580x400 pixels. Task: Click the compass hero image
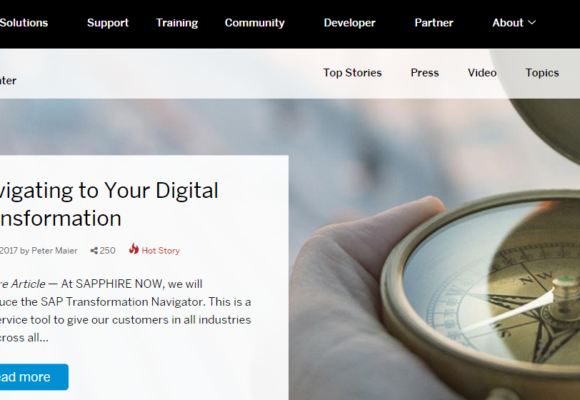pos(436,259)
